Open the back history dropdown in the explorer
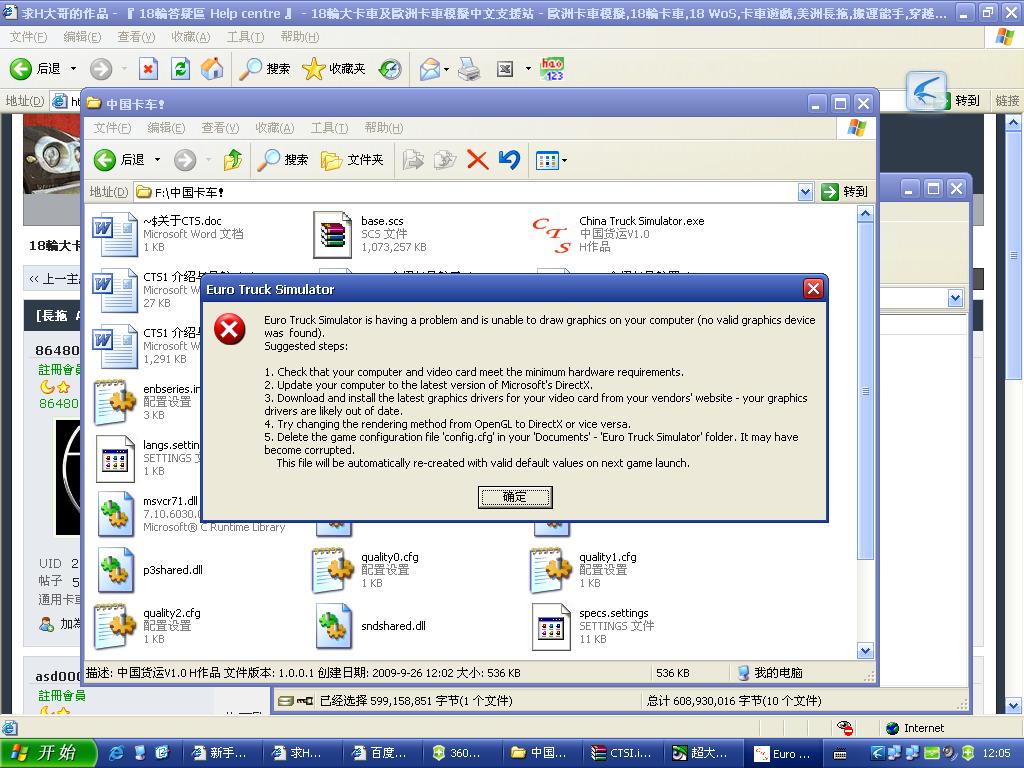Viewport: 1024px width, 768px height. [x=157, y=159]
